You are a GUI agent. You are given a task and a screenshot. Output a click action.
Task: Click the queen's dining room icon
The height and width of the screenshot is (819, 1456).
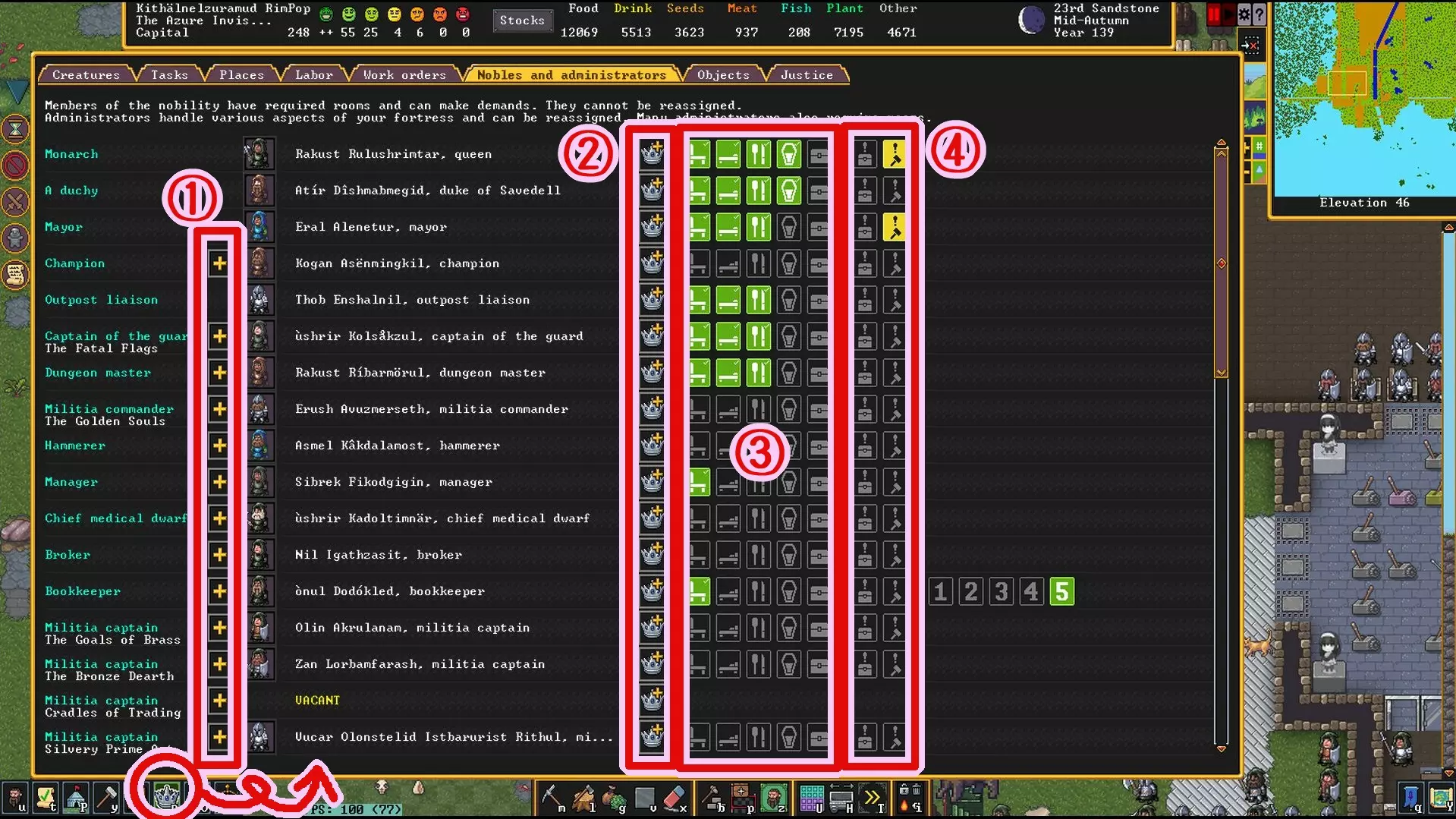pyautogui.click(x=759, y=154)
